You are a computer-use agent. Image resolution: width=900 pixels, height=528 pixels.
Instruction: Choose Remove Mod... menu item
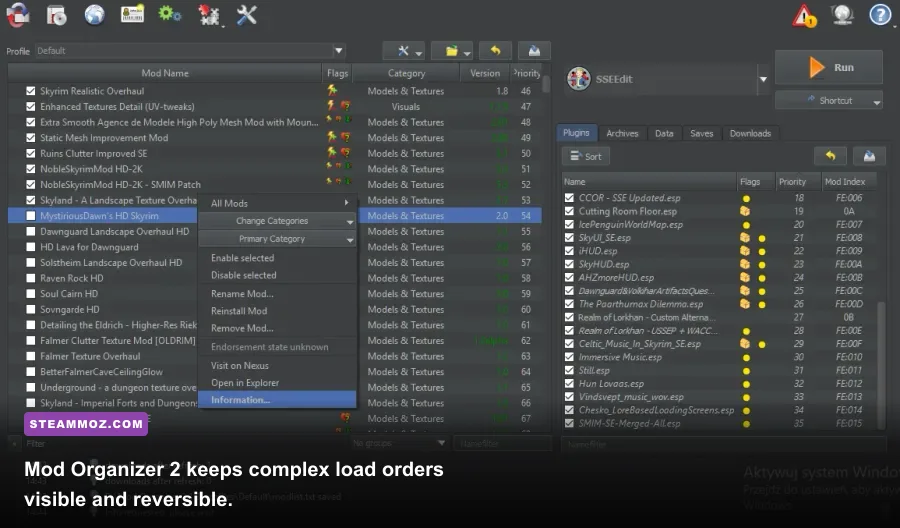coord(277,328)
